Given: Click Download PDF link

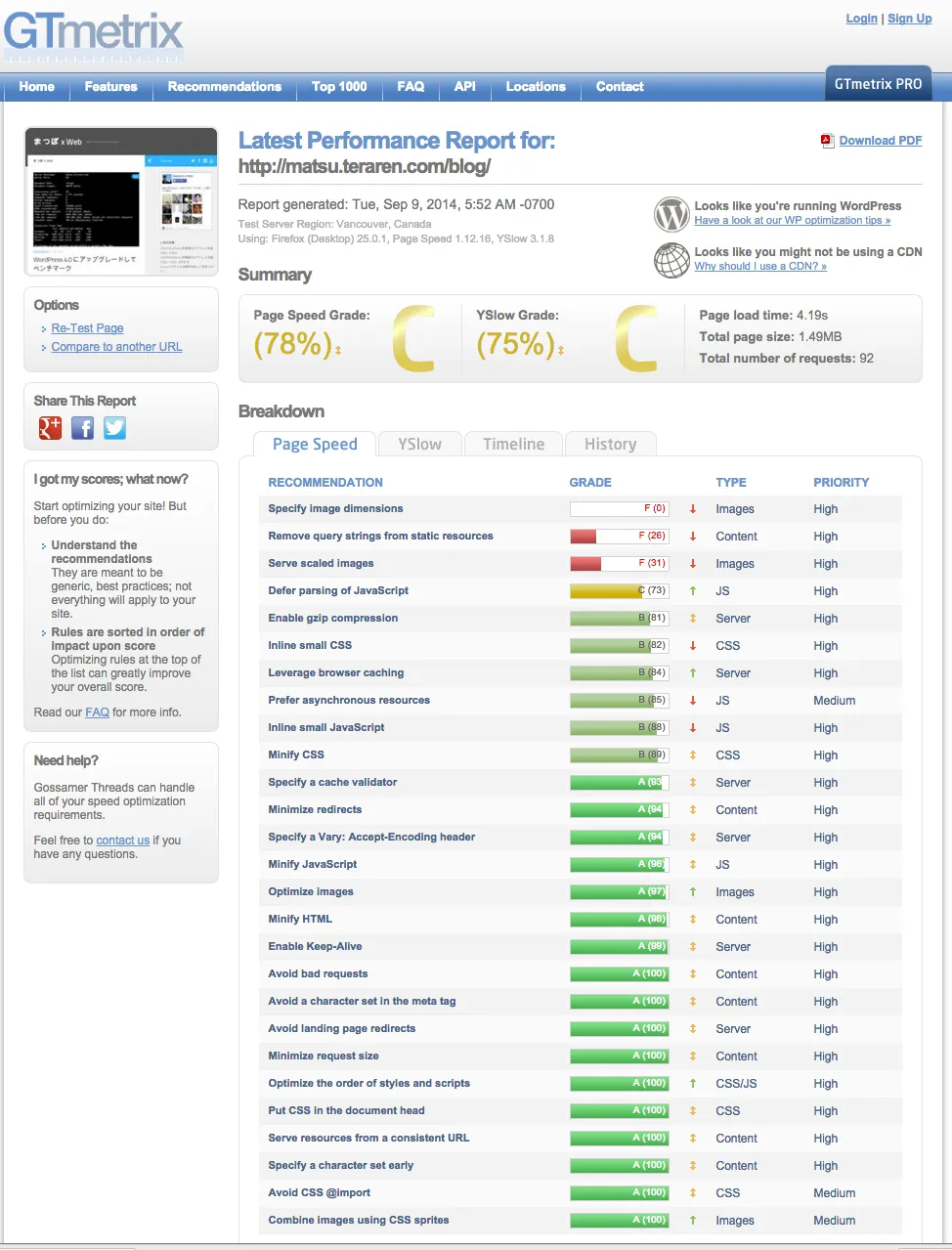Looking at the screenshot, I should coord(880,141).
